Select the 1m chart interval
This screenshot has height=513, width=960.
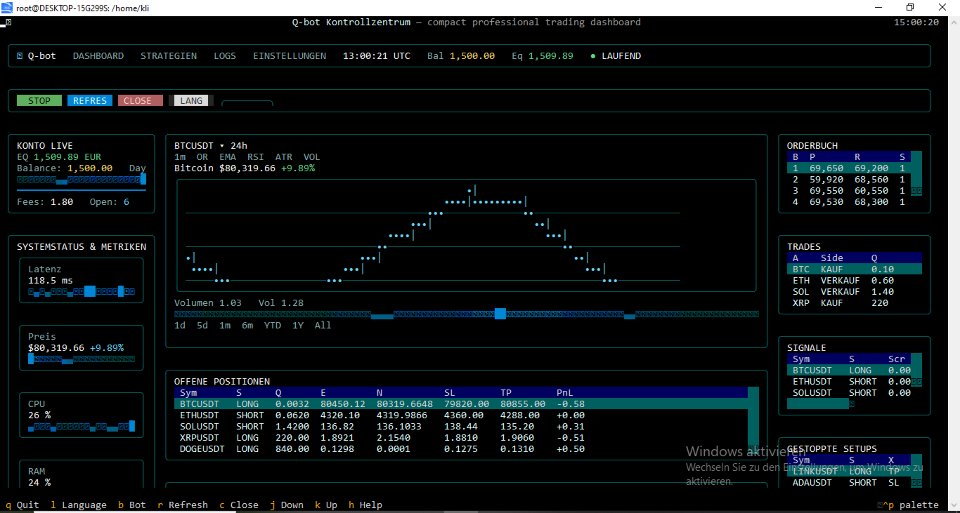coord(180,157)
